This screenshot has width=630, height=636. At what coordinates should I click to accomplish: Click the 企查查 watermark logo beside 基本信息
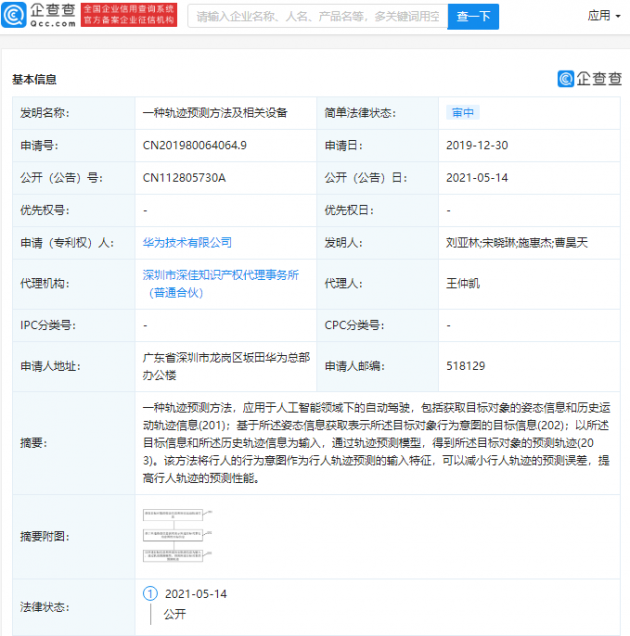[589, 79]
